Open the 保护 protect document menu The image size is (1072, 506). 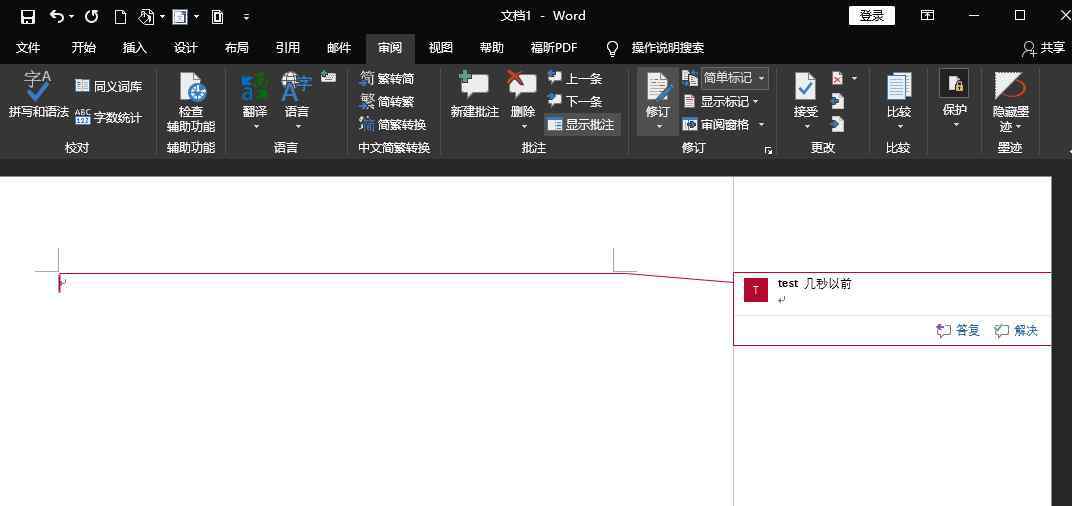pos(954,99)
